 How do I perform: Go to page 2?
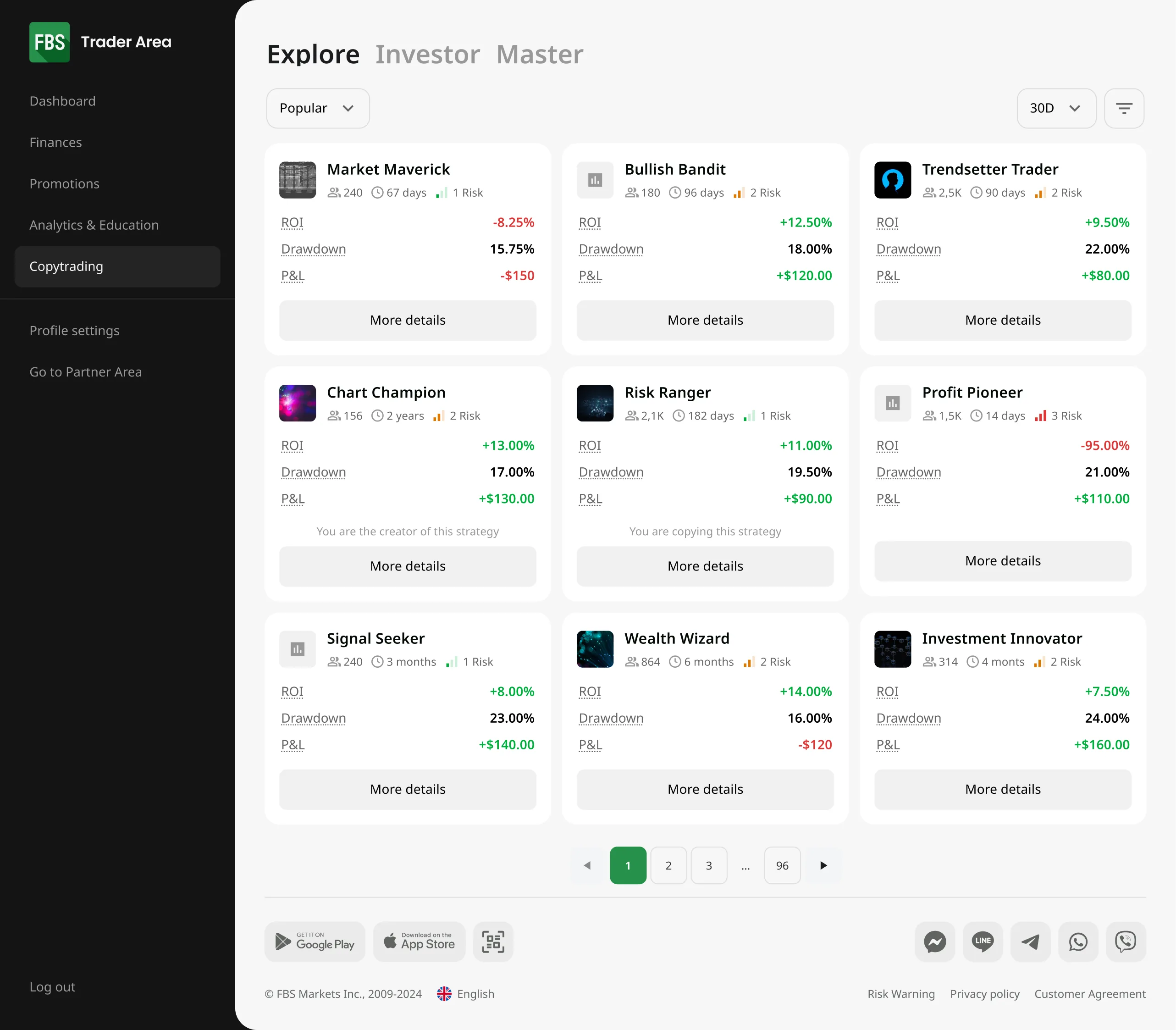click(x=668, y=865)
